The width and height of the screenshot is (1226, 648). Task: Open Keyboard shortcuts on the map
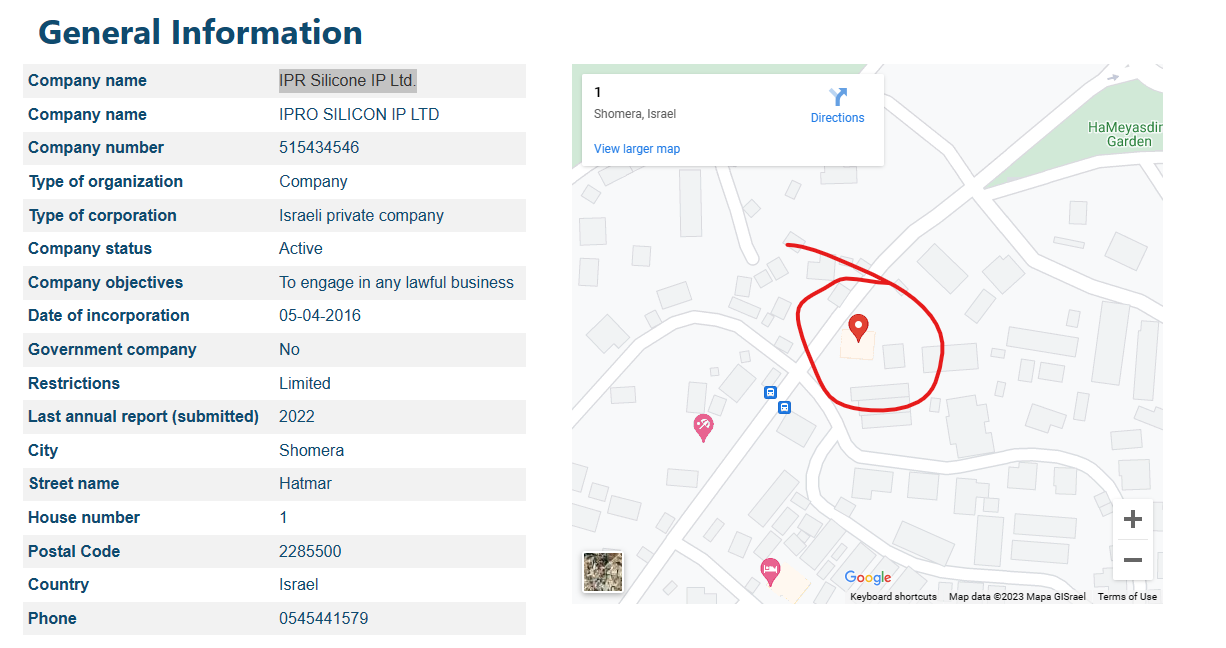(893, 597)
